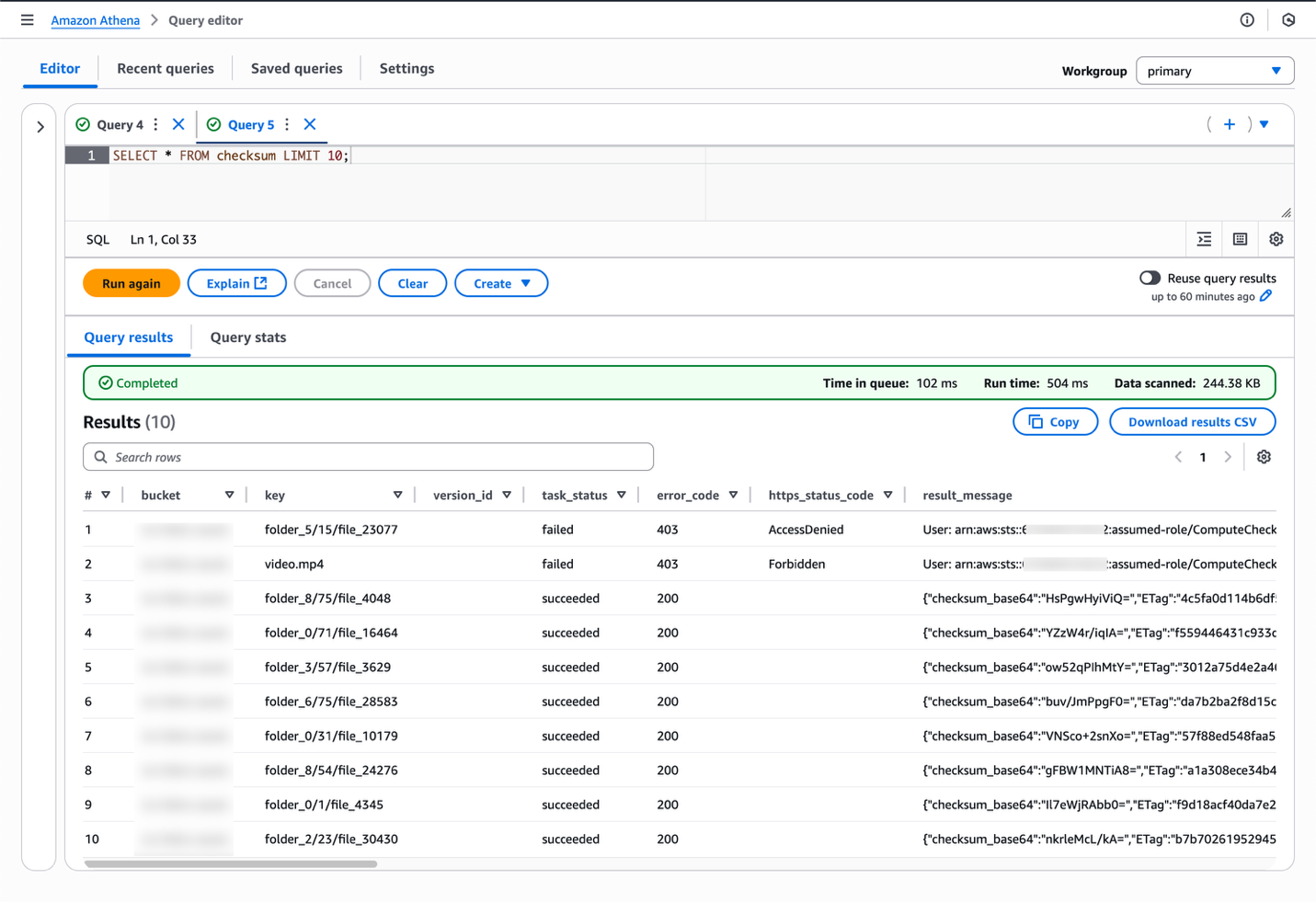This screenshot has width=1316, height=902.
Task: Enable the Reuse query results toggle
Action: point(1149,277)
